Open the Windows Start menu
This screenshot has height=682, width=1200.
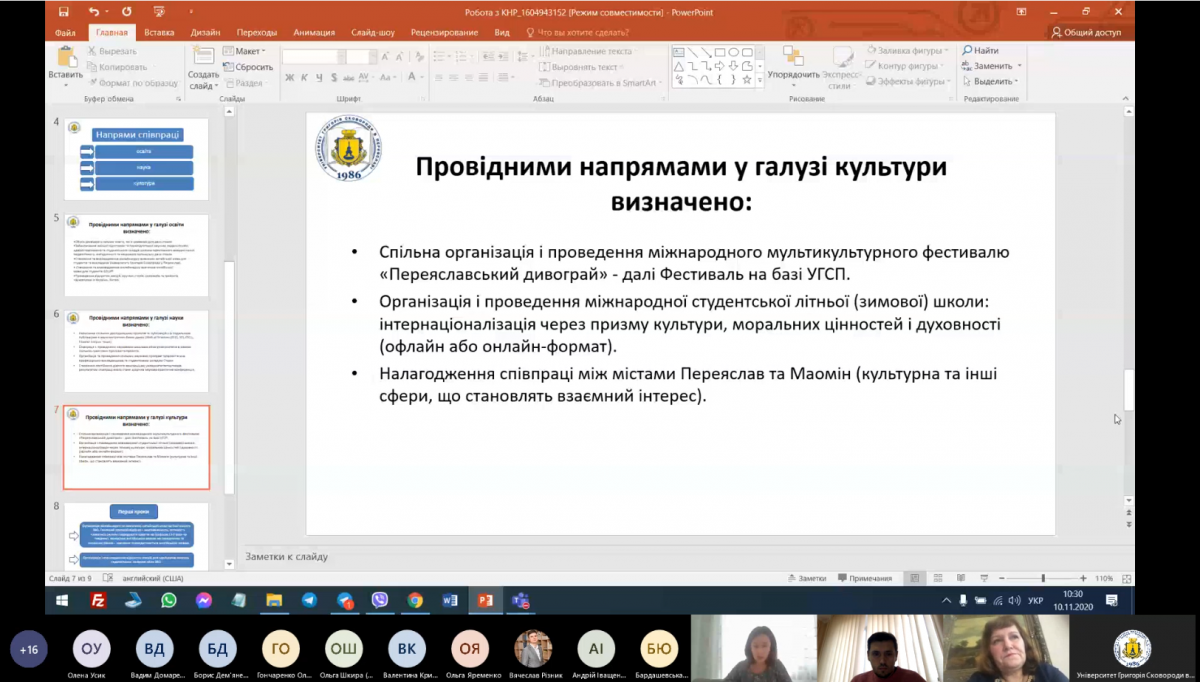click(x=62, y=601)
